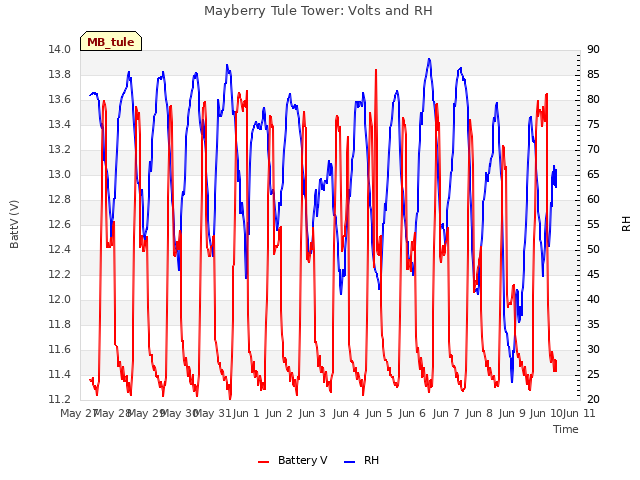Click the May 31 date tick label
640x480 pixels.
tap(212, 414)
